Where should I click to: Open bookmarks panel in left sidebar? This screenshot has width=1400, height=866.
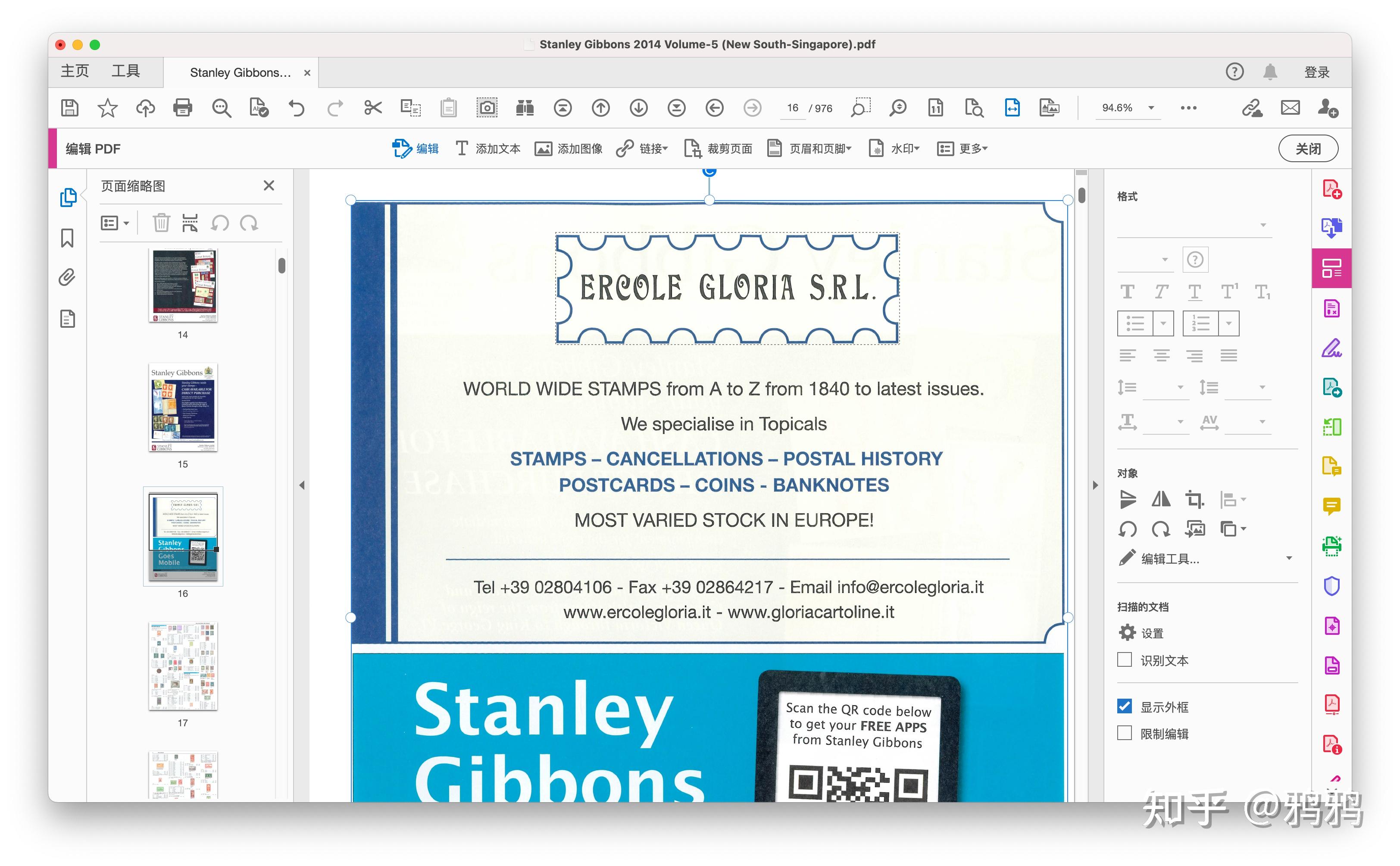(68, 238)
